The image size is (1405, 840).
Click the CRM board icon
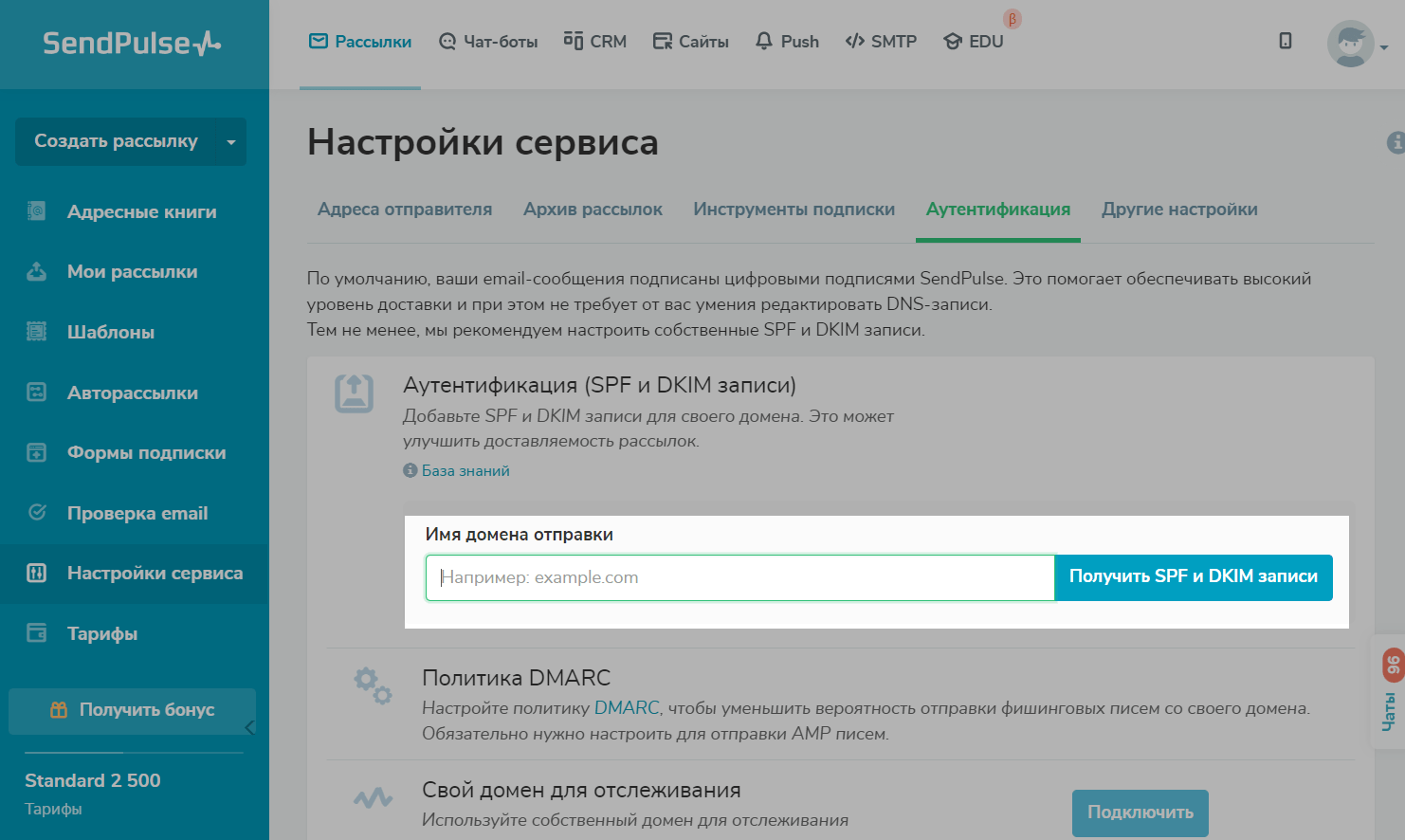click(574, 40)
